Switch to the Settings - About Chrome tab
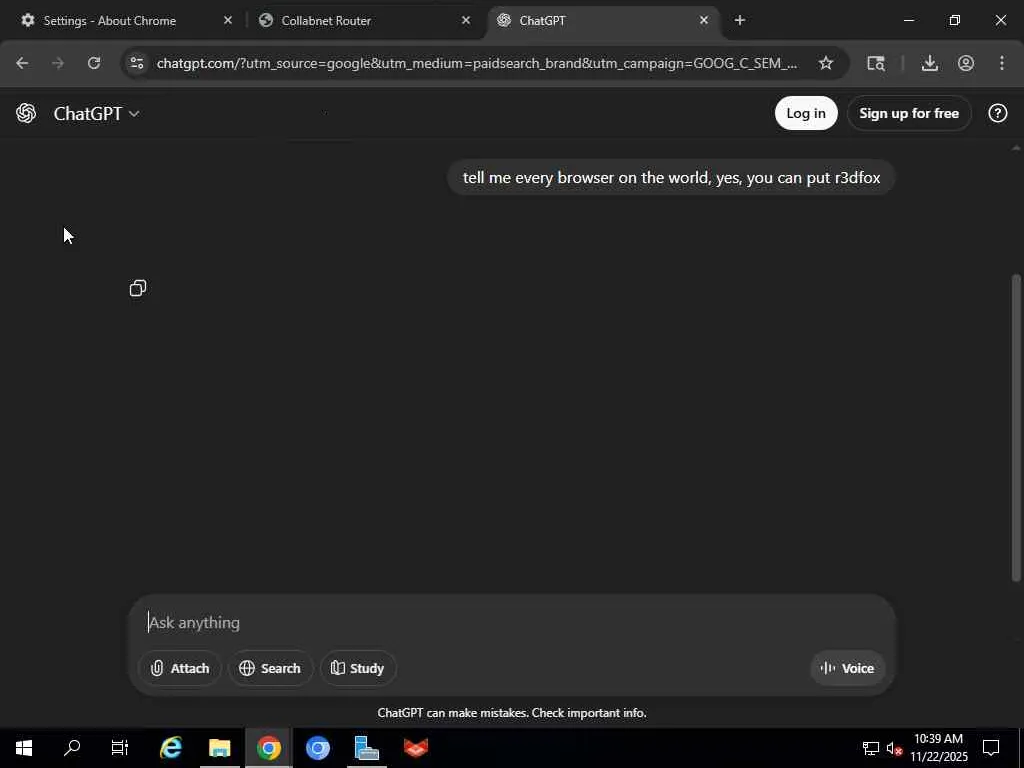This screenshot has height=768, width=1024. pos(110,20)
